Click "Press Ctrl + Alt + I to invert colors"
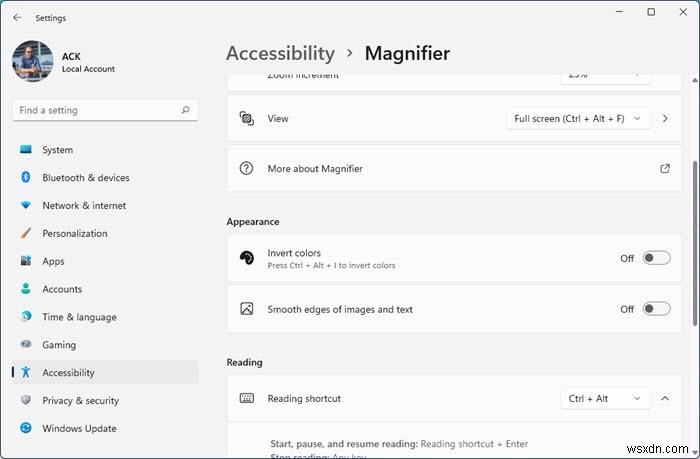The width and height of the screenshot is (700, 459). click(x=331, y=265)
